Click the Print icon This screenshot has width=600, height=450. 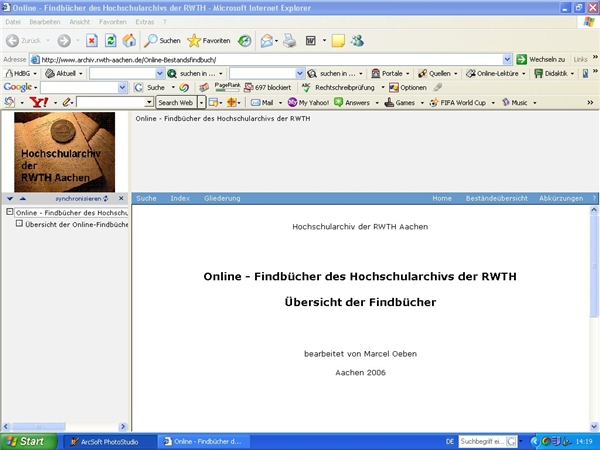pos(290,41)
